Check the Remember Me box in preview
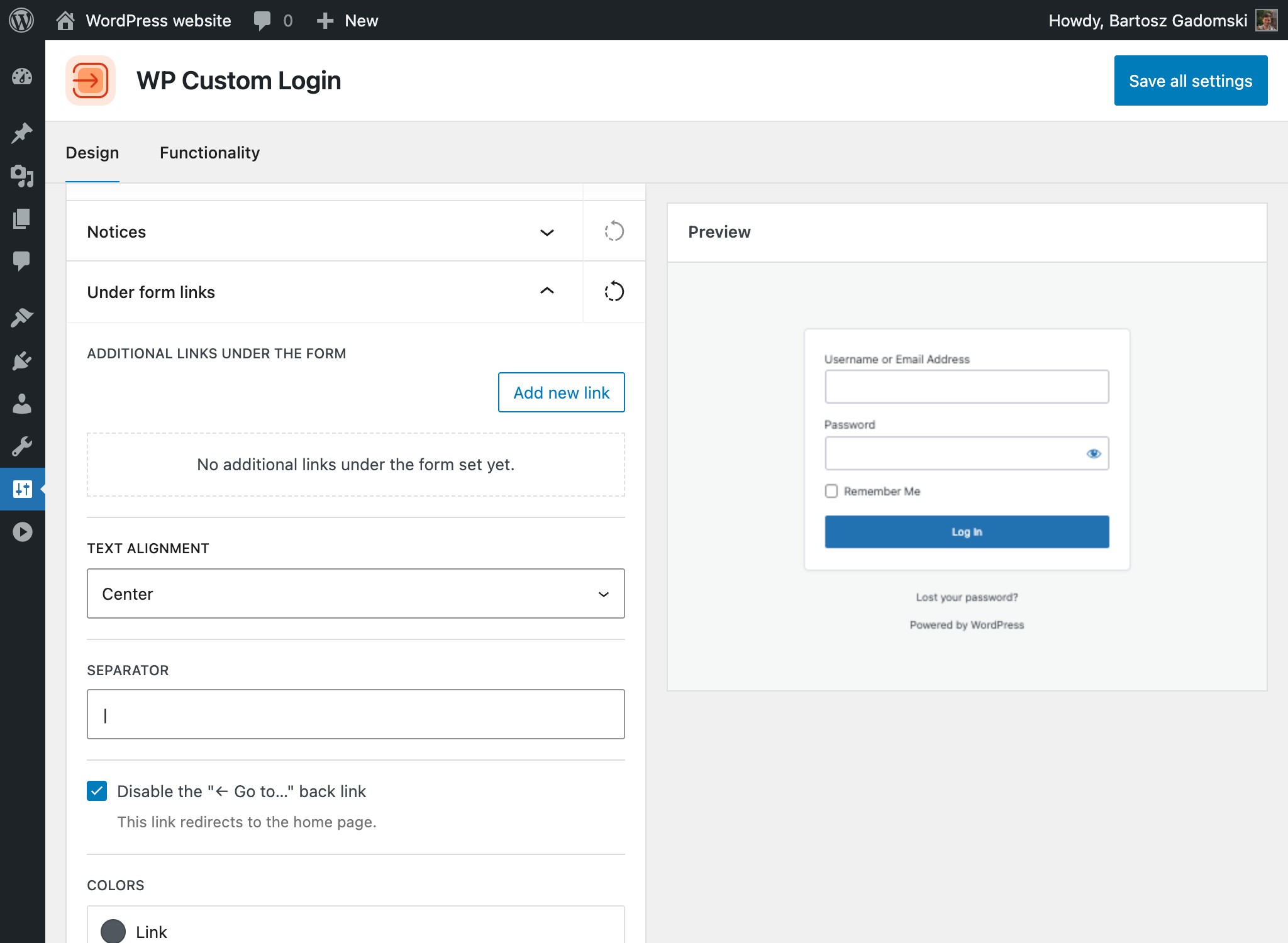1288x943 pixels. click(831, 491)
